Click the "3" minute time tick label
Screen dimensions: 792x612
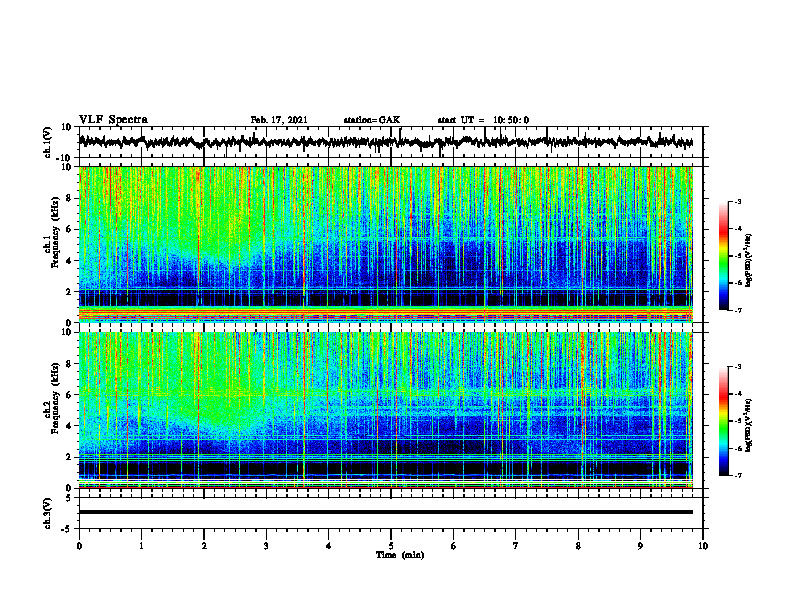coord(266,546)
